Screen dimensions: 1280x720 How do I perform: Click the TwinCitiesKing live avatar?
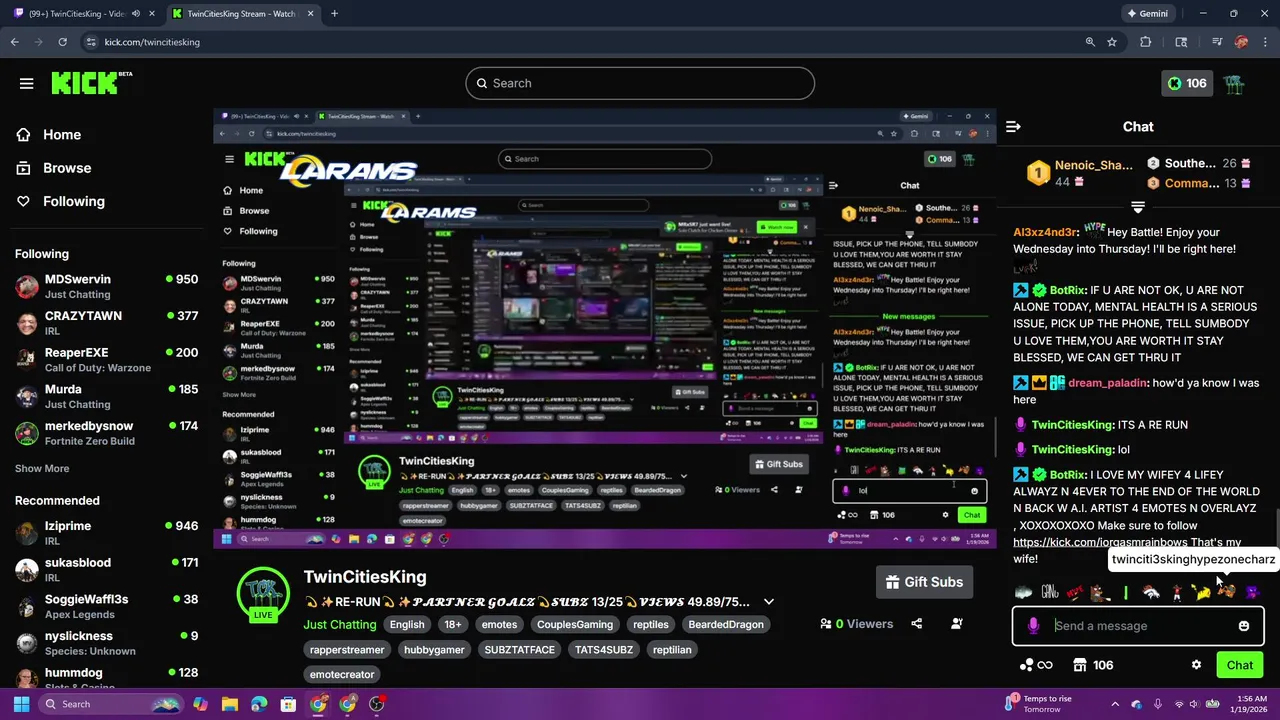tap(263, 594)
